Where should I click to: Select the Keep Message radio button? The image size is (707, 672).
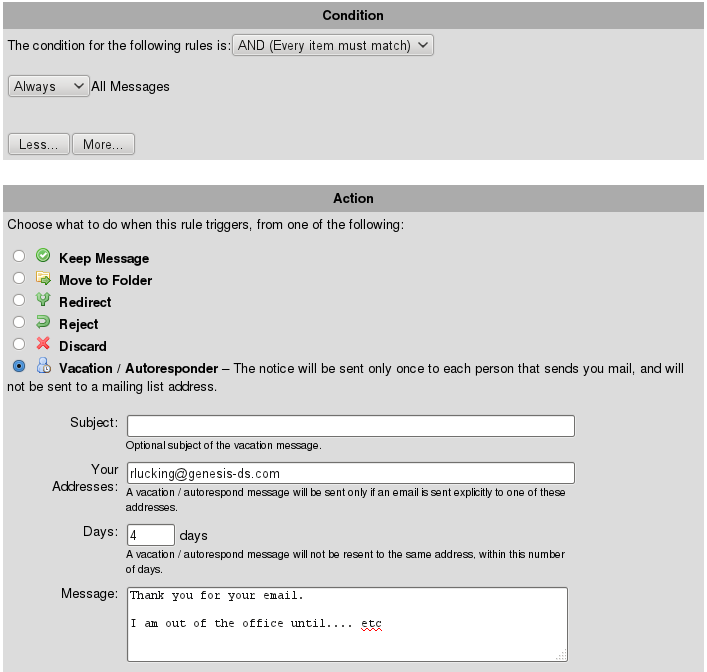19,256
